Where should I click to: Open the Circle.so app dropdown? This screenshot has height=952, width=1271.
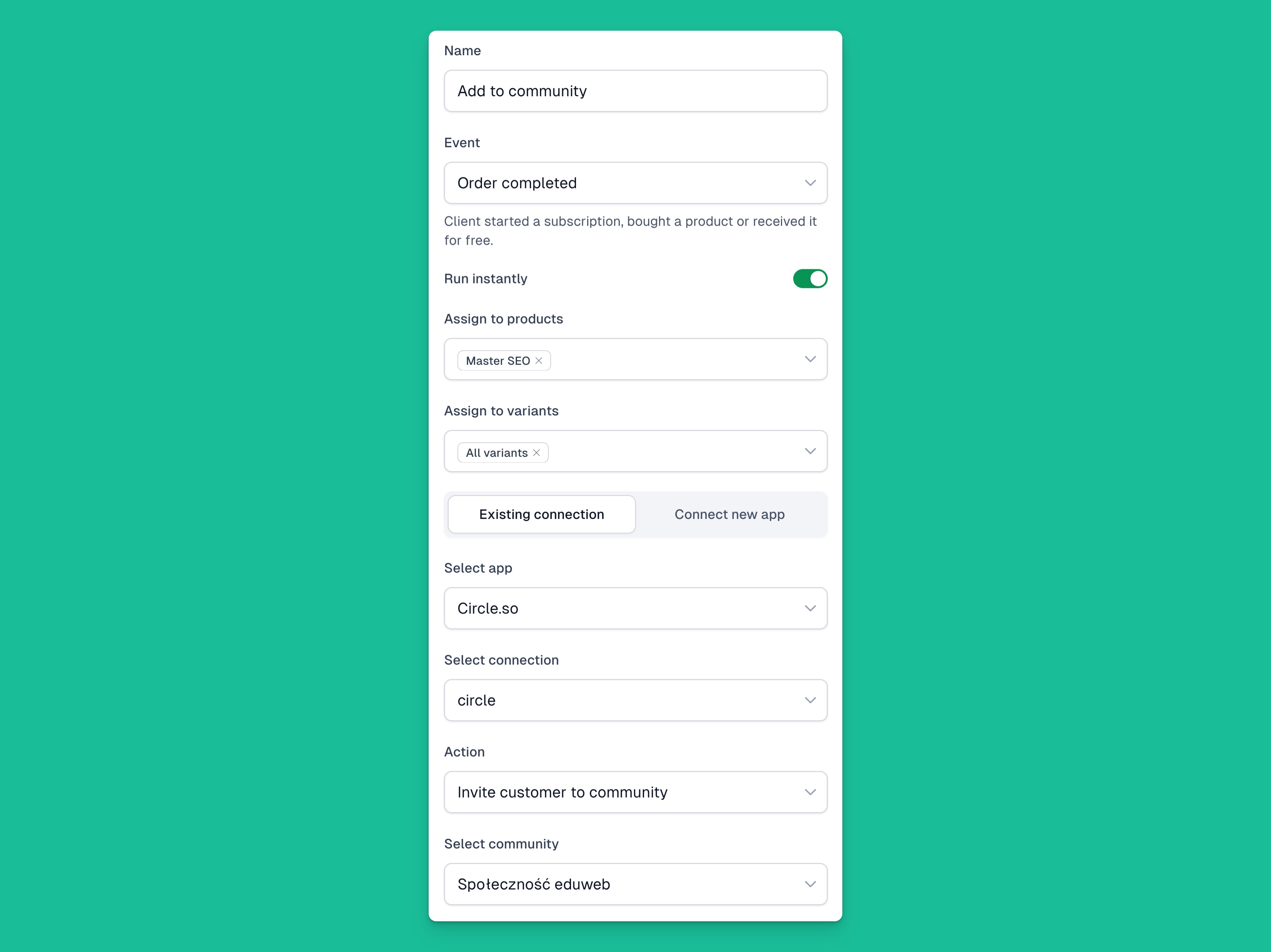tap(635, 608)
